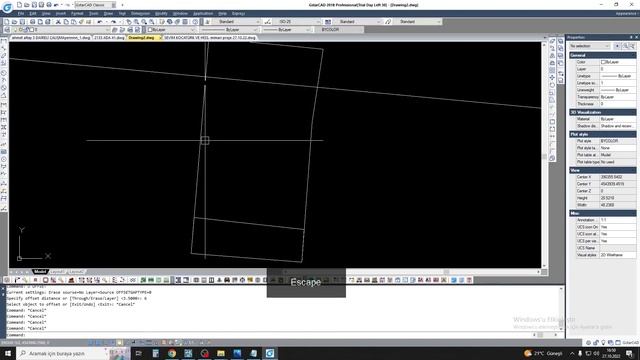Screen dimensions: 640x360
Task: Switch to the Model layout tab
Action: pyautogui.click(x=40, y=272)
